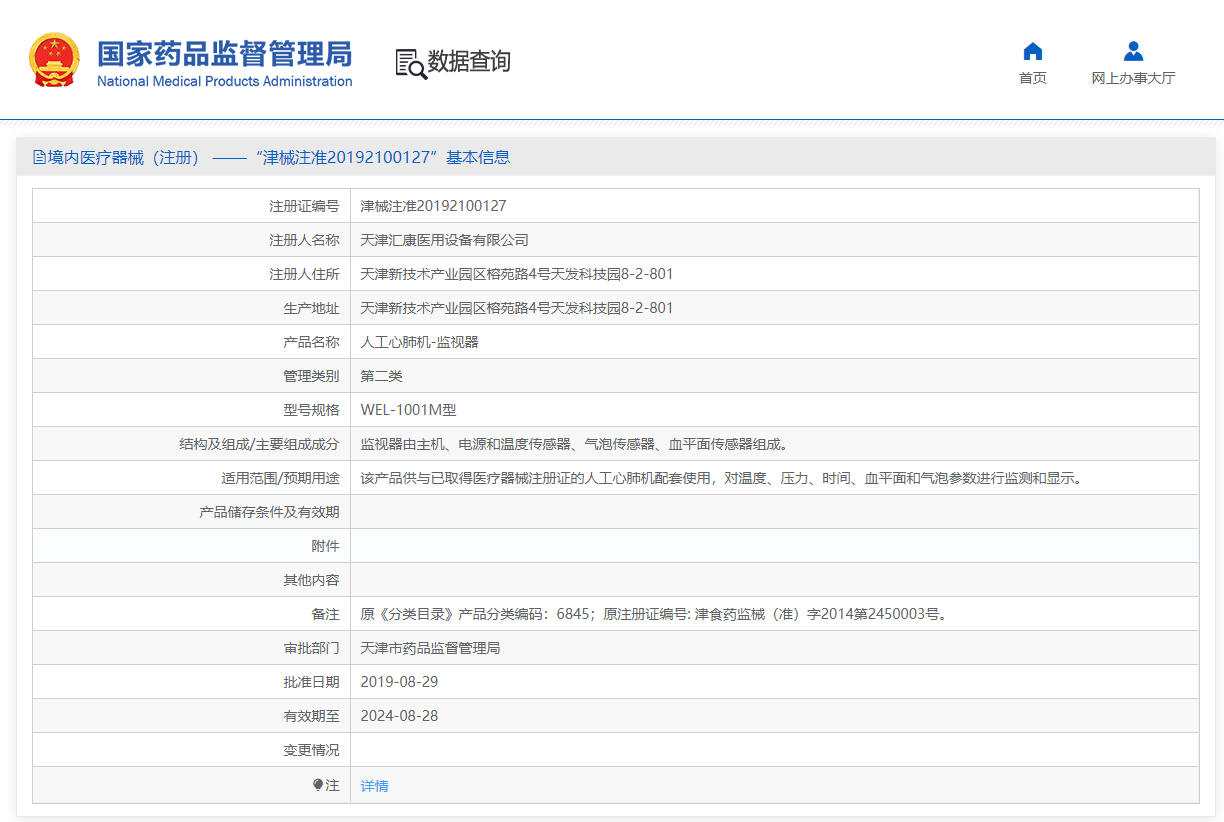Open the 数据查询 search icon

click(x=411, y=63)
